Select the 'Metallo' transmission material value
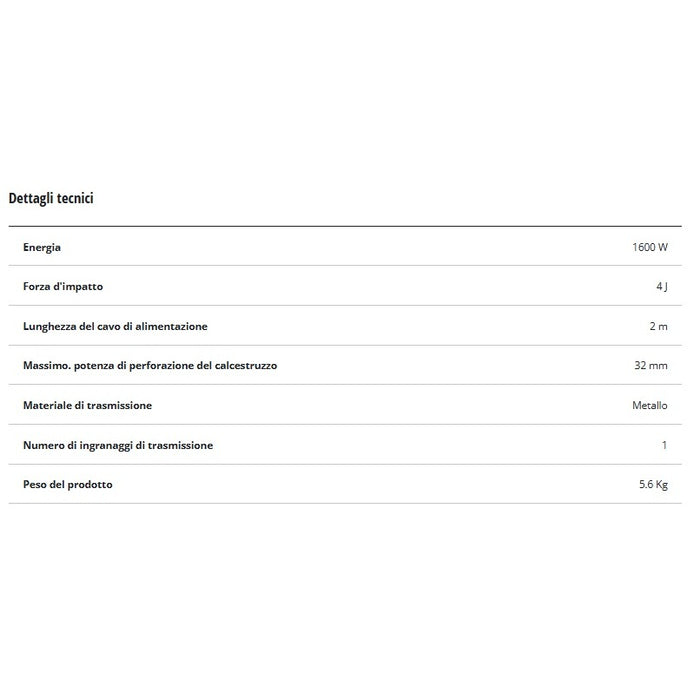700x700 pixels. pyautogui.click(x=649, y=405)
